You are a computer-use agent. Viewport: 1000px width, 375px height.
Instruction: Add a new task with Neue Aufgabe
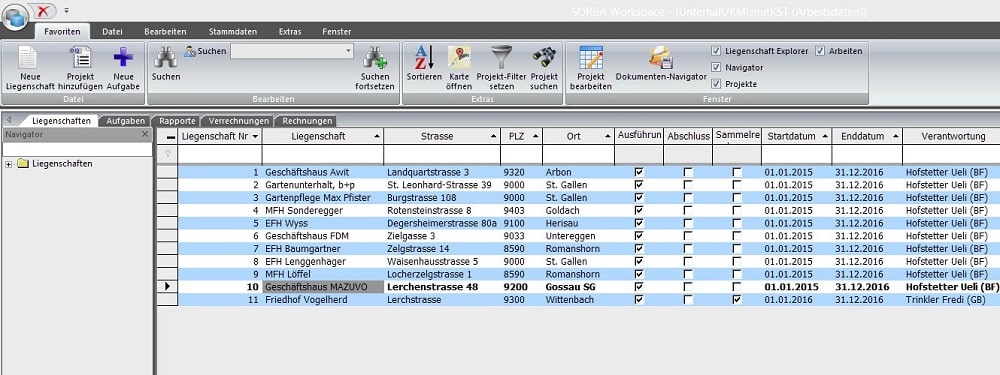click(x=123, y=68)
